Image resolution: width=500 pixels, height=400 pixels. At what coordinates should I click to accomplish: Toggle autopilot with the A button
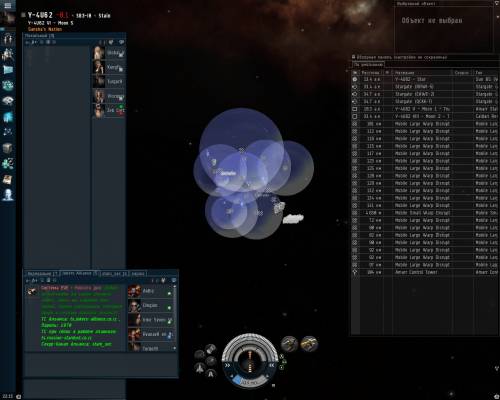(x=211, y=374)
